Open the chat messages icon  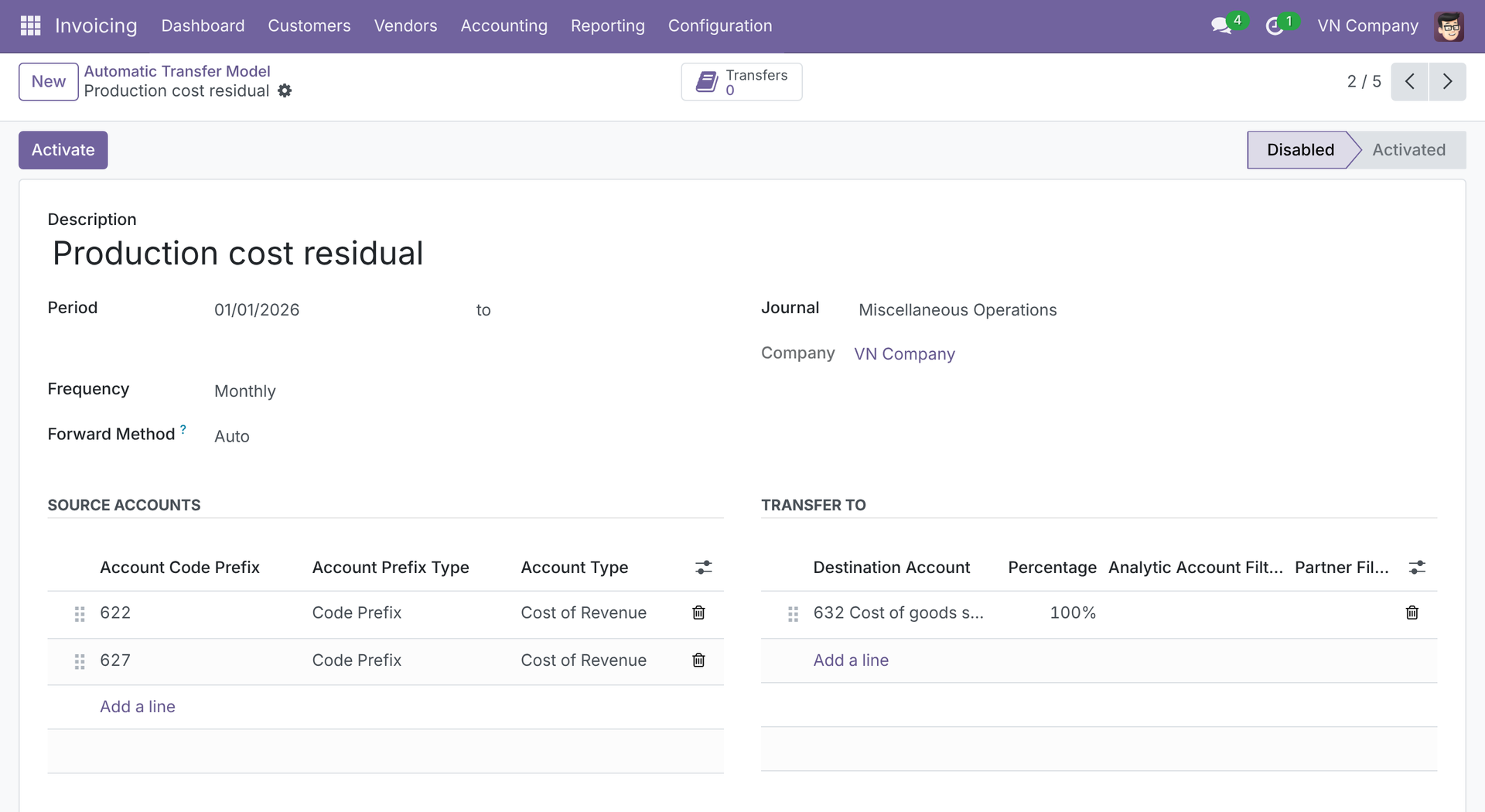tap(1221, 26)
